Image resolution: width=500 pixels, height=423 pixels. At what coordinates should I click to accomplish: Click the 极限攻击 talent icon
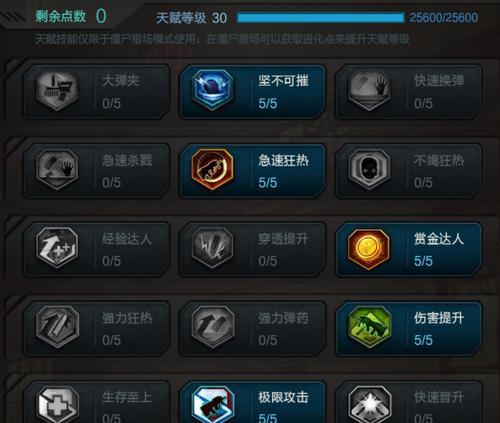point(213,405)
